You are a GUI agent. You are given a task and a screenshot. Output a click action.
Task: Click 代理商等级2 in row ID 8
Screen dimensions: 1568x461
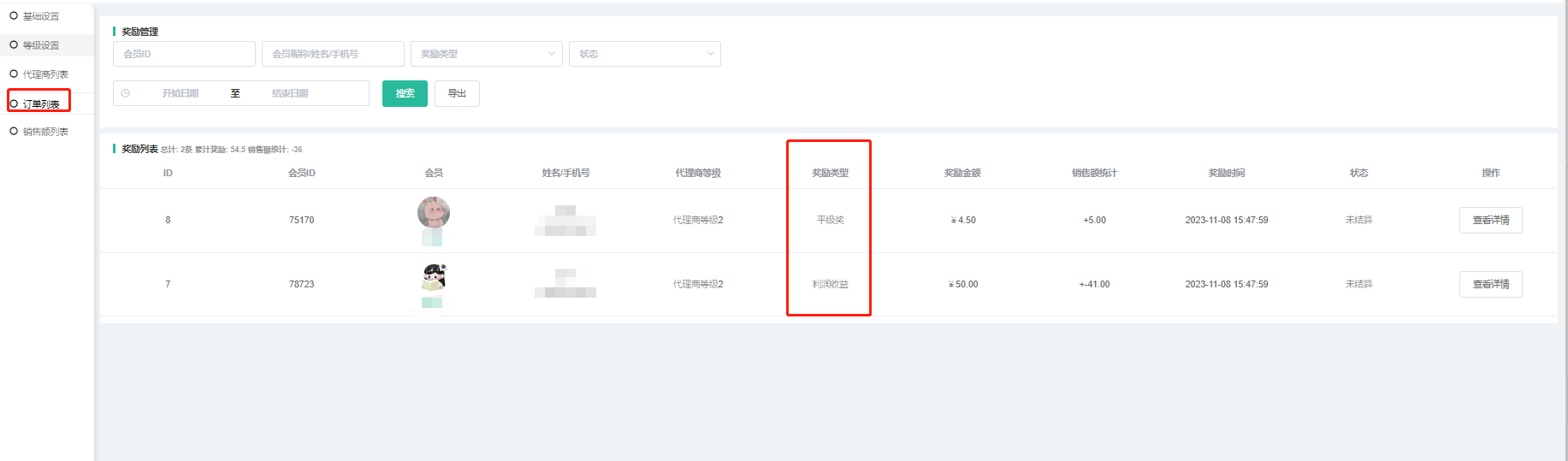tap(698, 220)
